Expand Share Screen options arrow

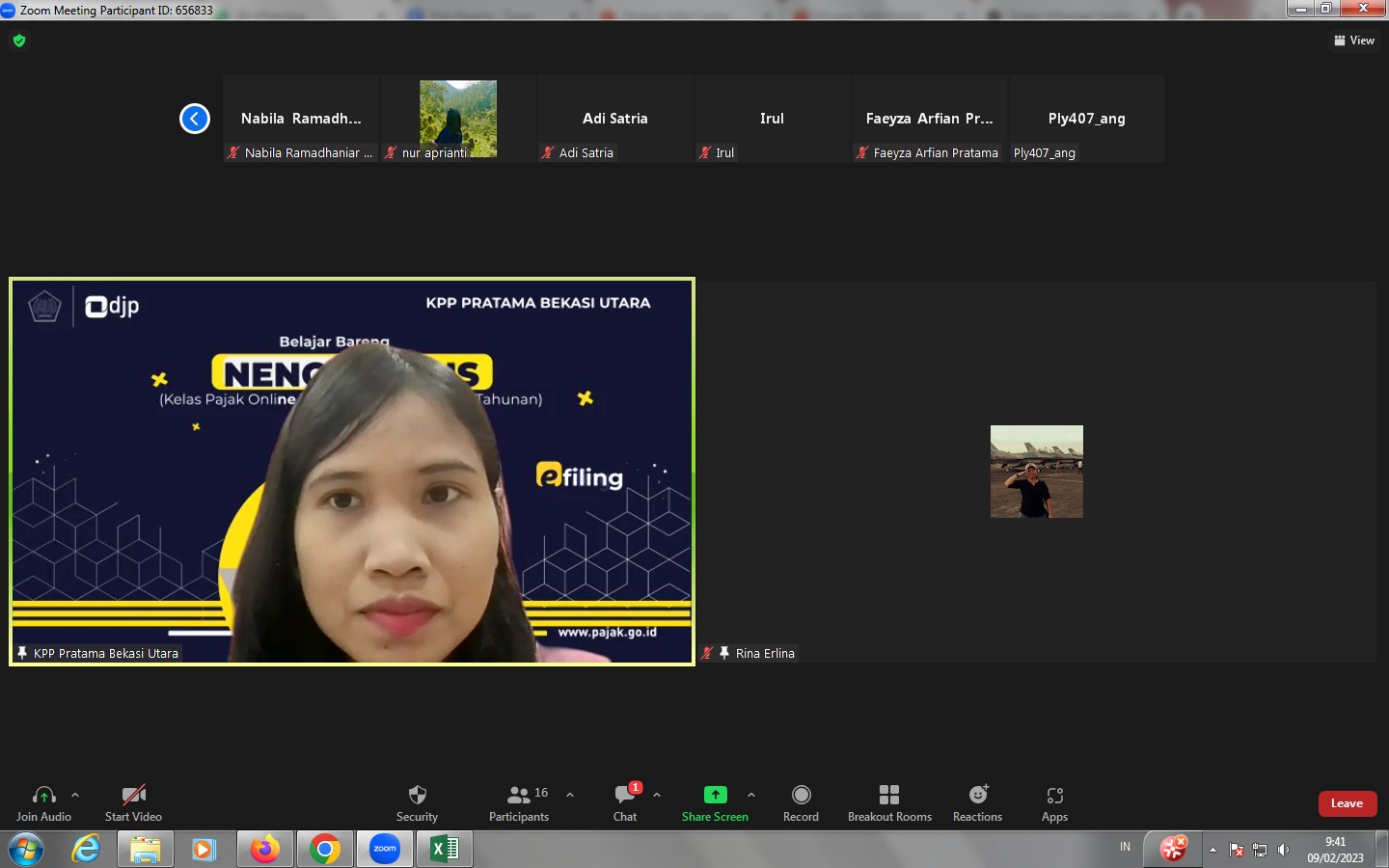pos(751,796)
